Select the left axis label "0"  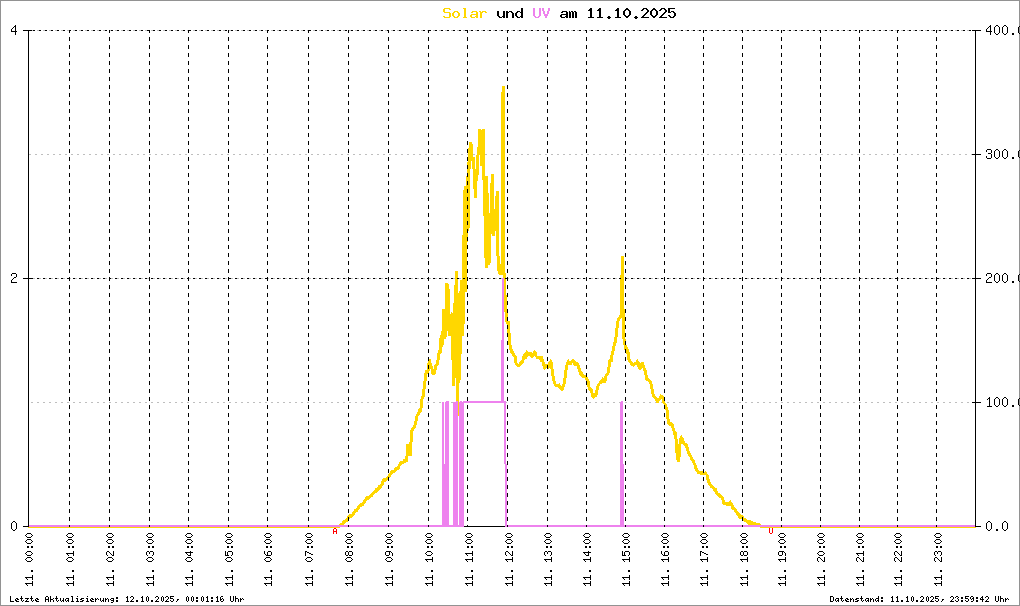14,526
